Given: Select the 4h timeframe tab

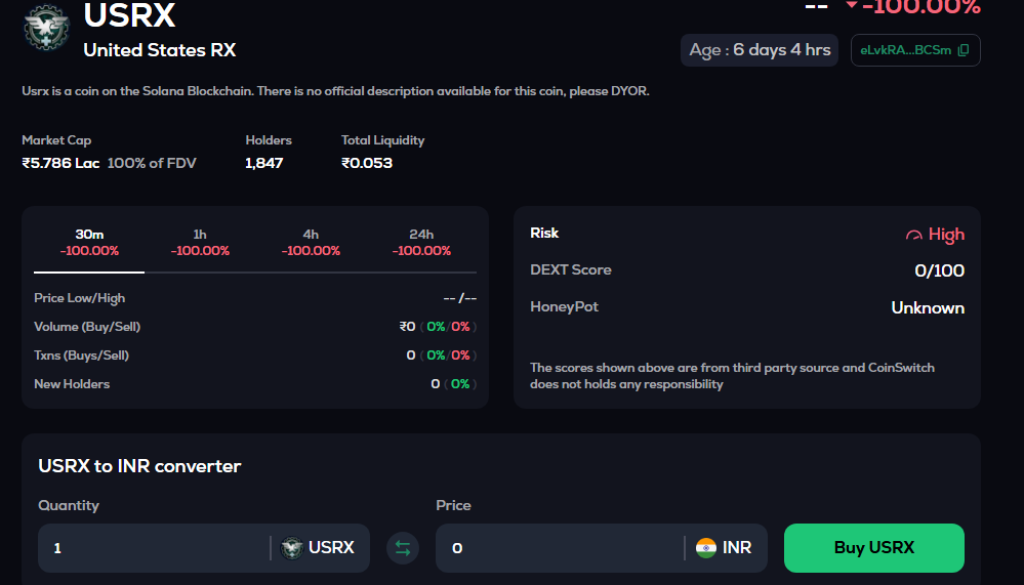Looking at the screenshot, I should coord(310,243).
